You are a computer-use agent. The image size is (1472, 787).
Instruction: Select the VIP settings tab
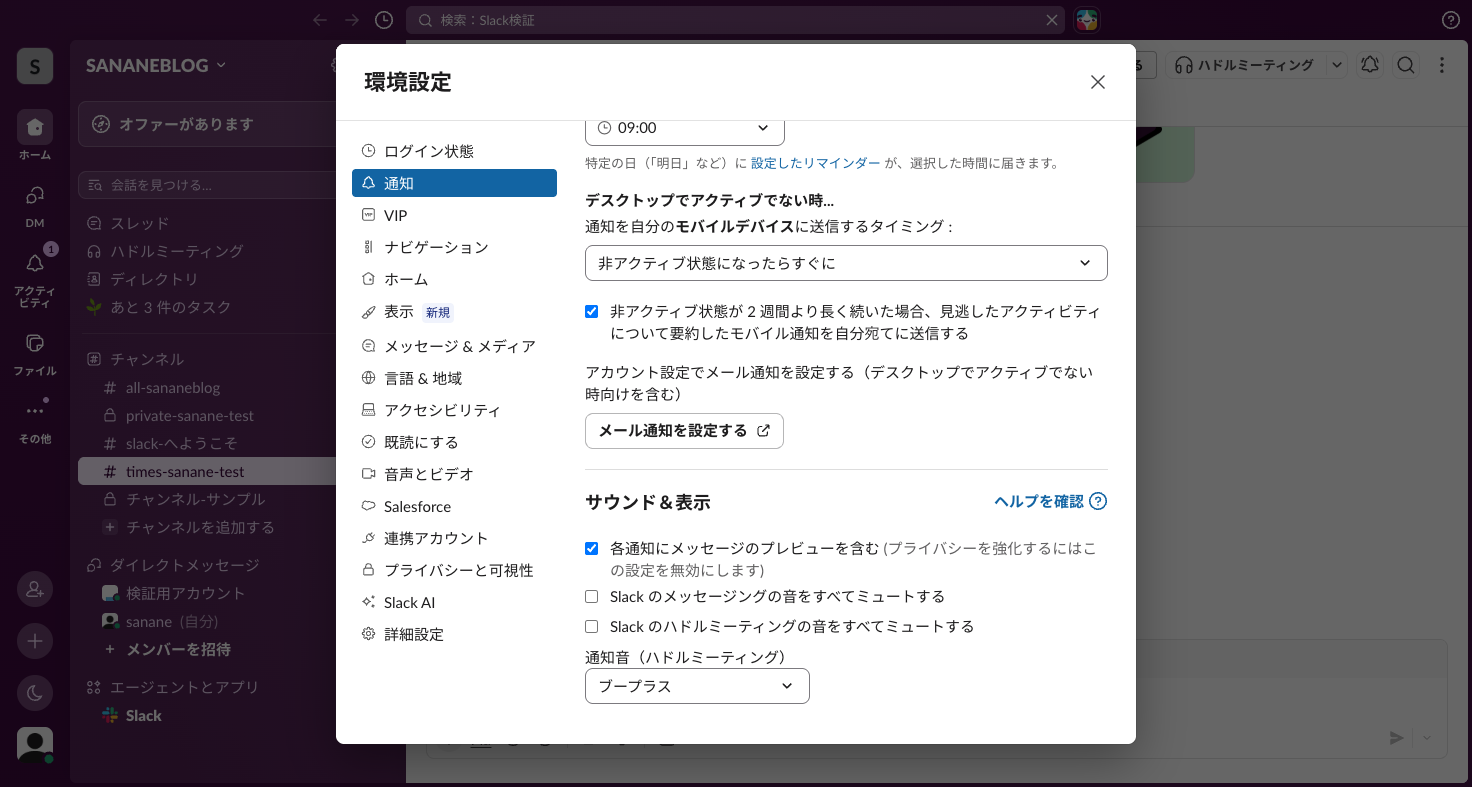point(454,215)
